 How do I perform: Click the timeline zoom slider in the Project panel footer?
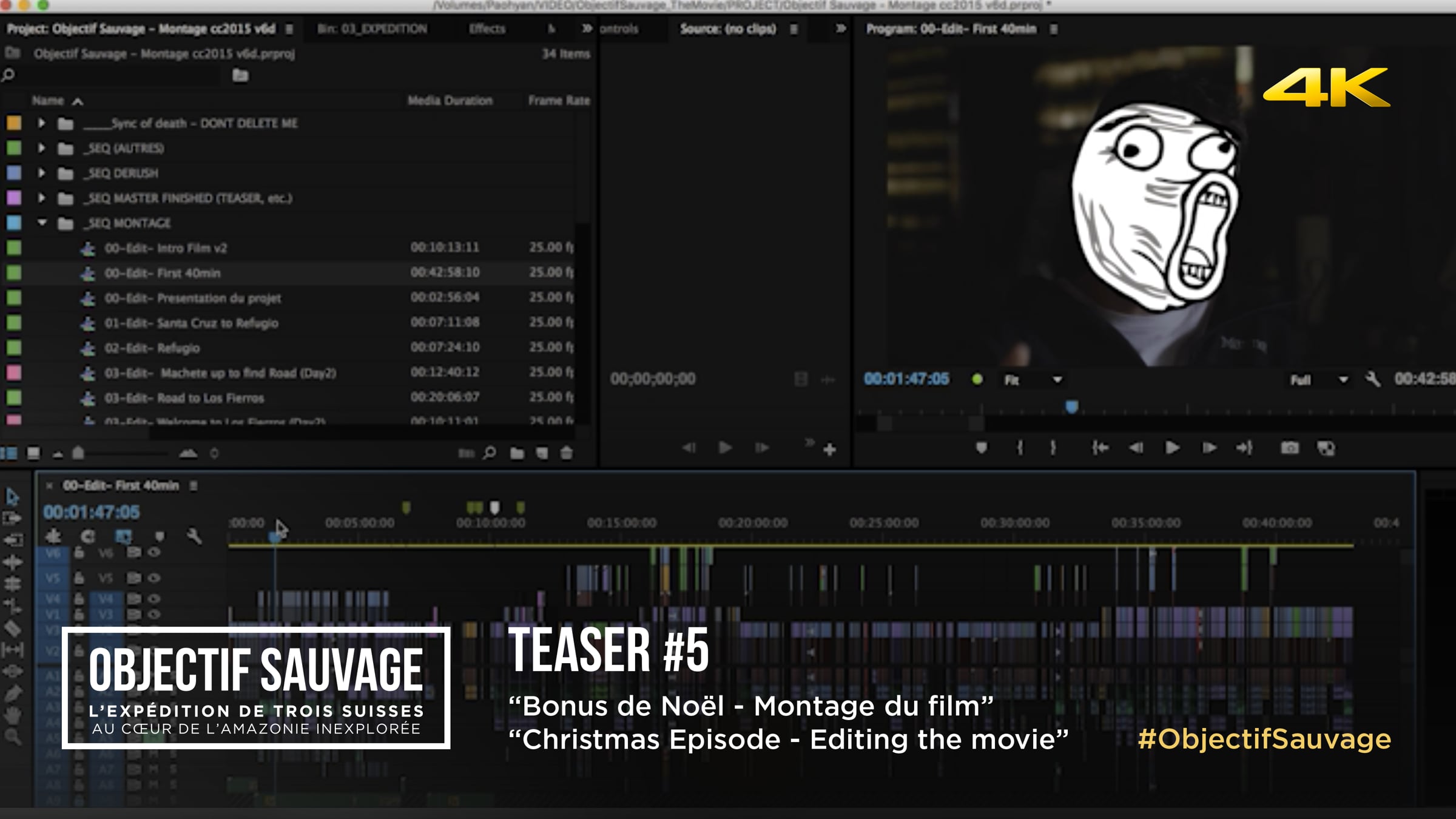tap(121, 453)
